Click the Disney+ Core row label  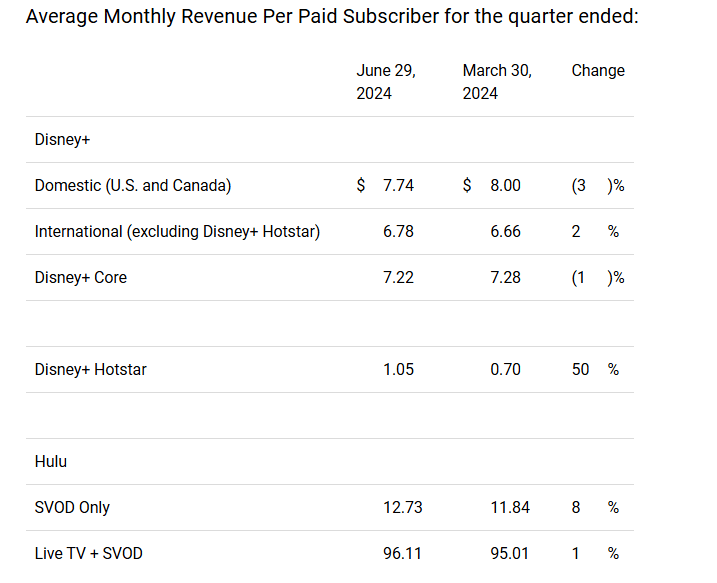coord(81,277)
